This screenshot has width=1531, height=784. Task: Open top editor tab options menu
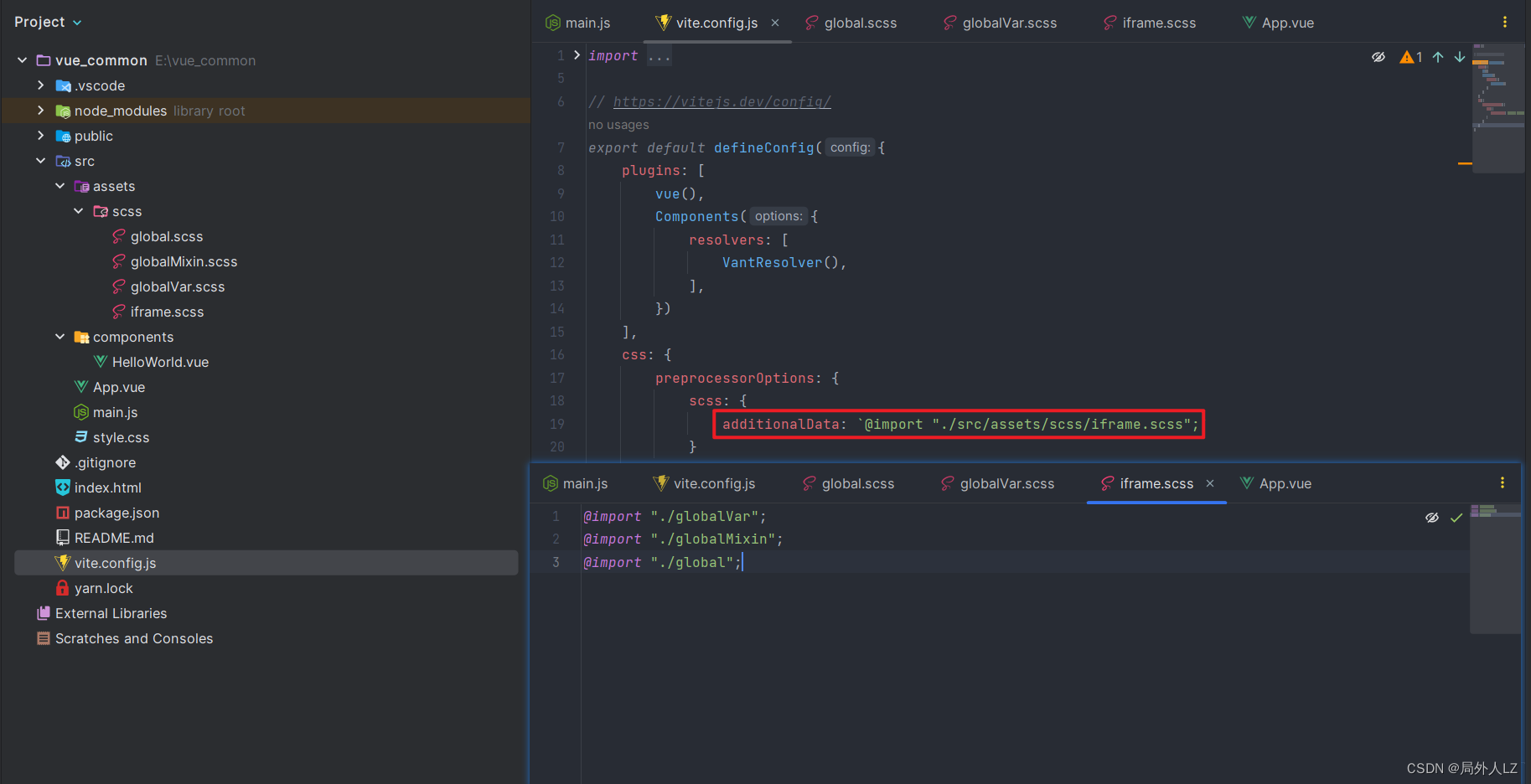(x=1505, y=22)
